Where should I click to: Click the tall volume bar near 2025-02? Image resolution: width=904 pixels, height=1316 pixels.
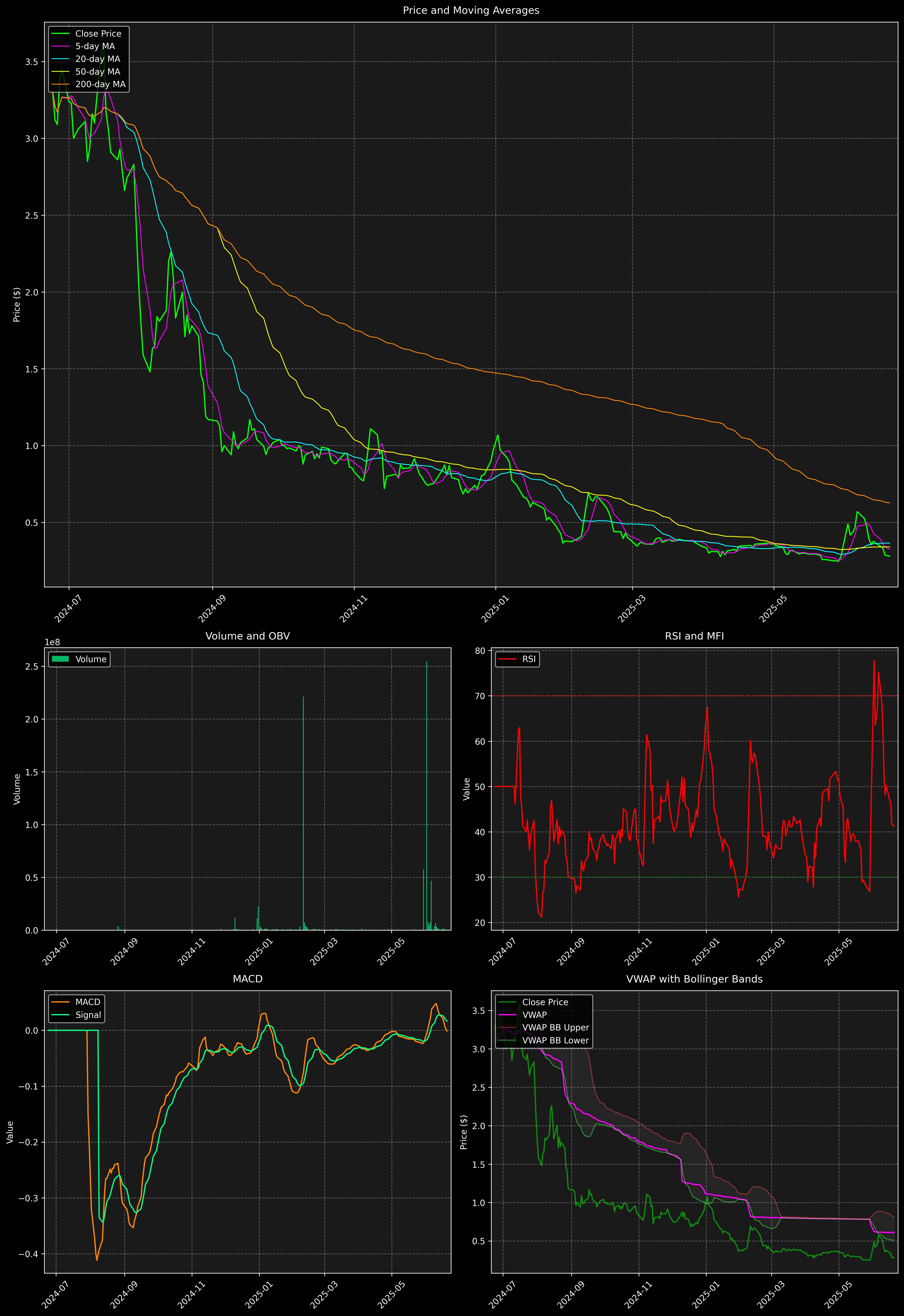(303, 813)
